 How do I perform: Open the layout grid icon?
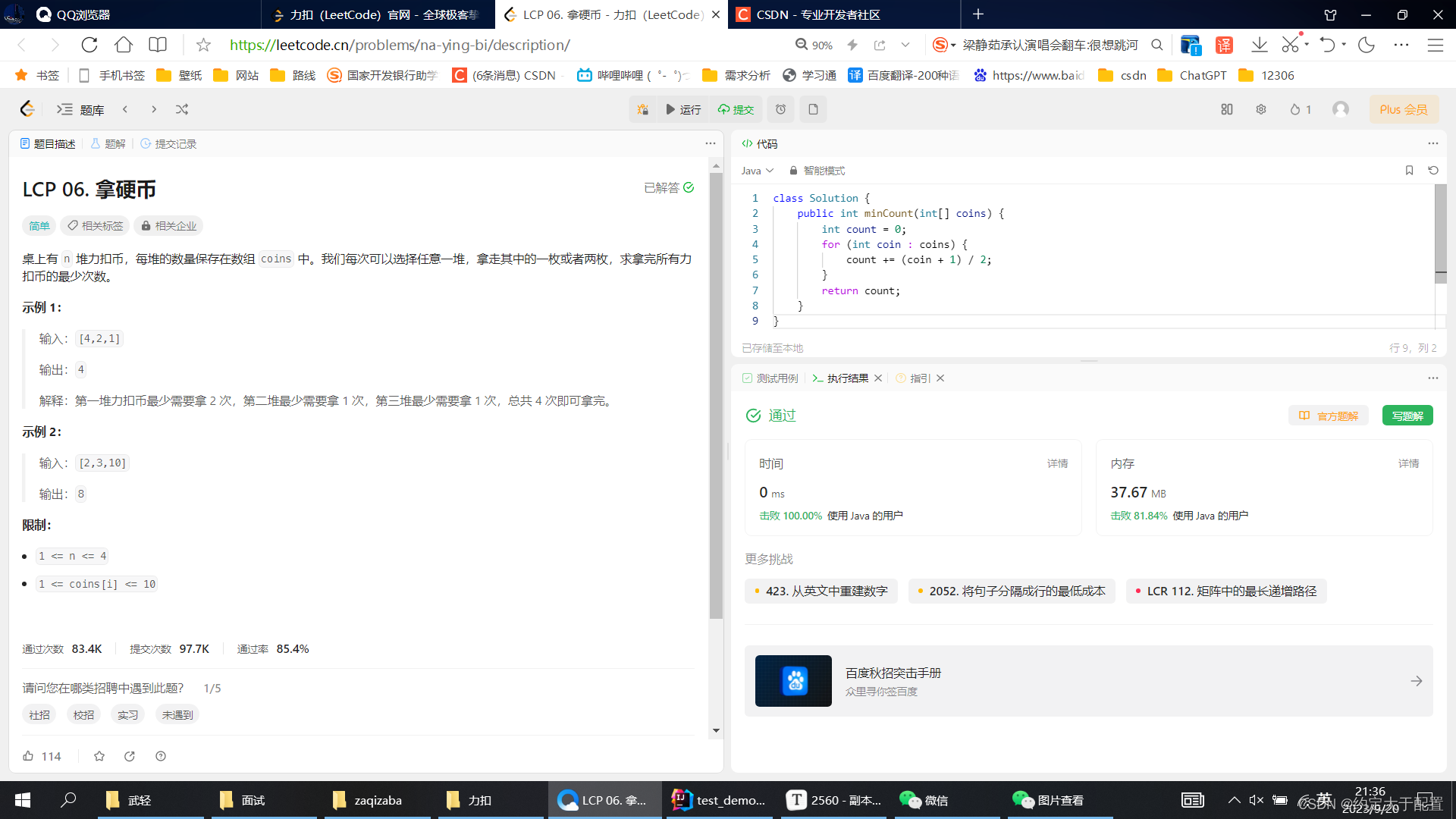click(x=1226, y=109)
